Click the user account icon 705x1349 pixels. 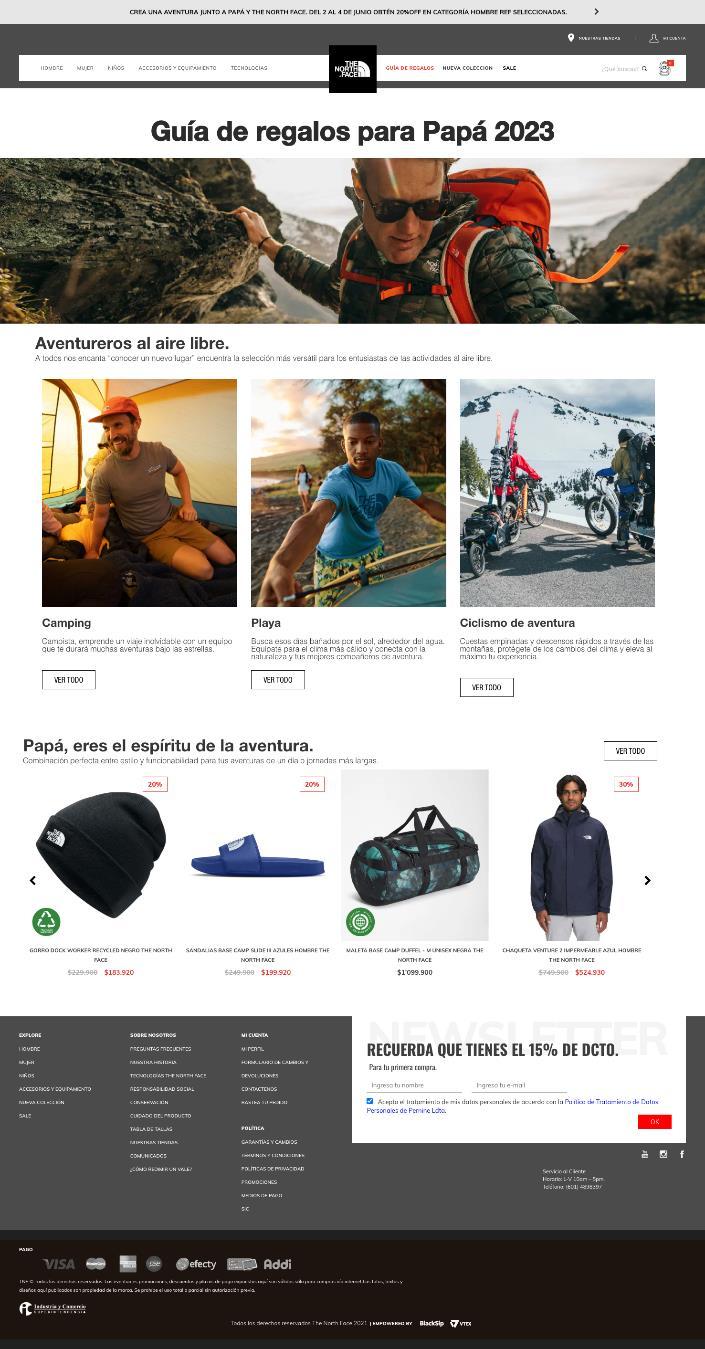pos(654,38)
